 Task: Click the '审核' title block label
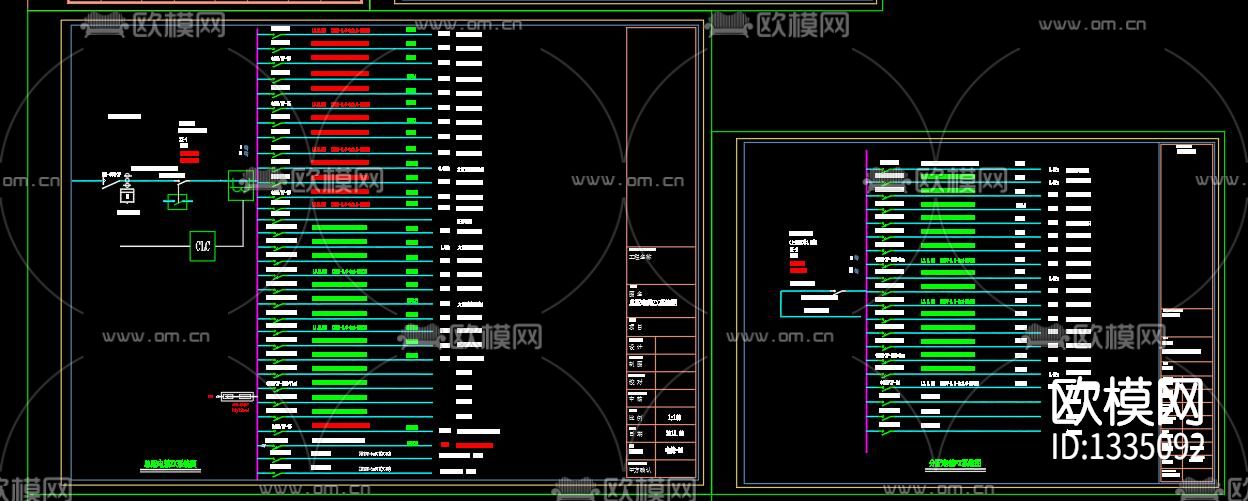(636, 398)
